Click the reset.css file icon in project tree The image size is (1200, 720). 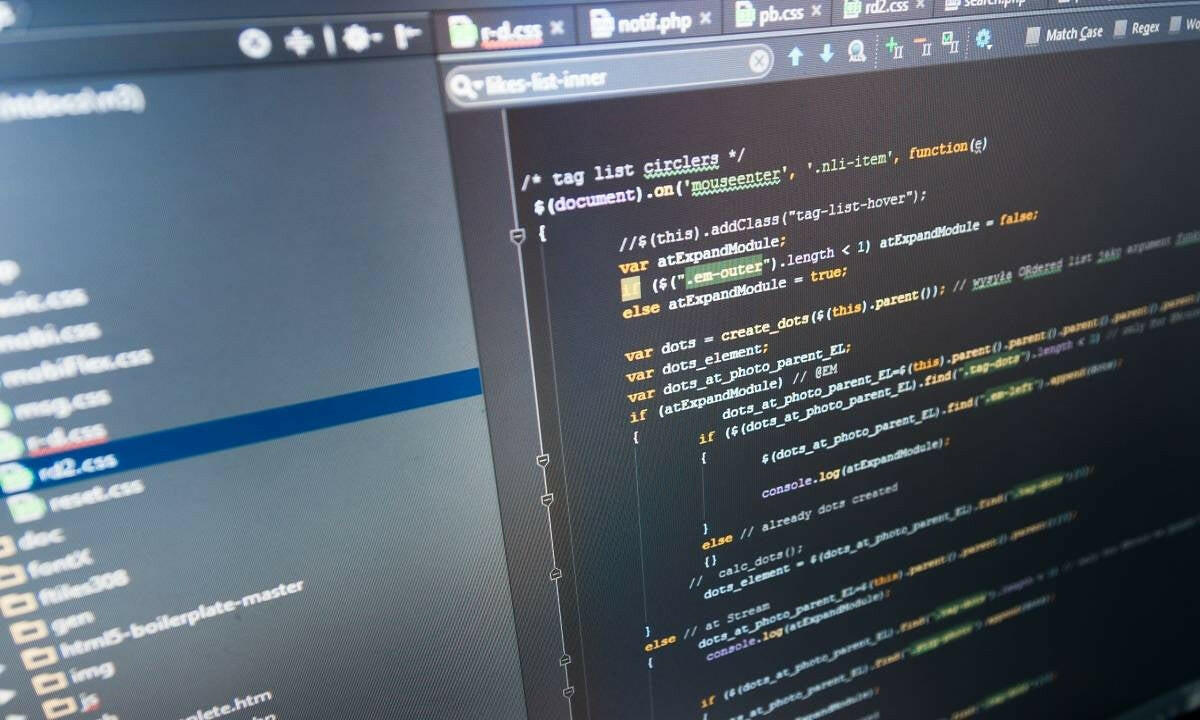tap(26, 507)
